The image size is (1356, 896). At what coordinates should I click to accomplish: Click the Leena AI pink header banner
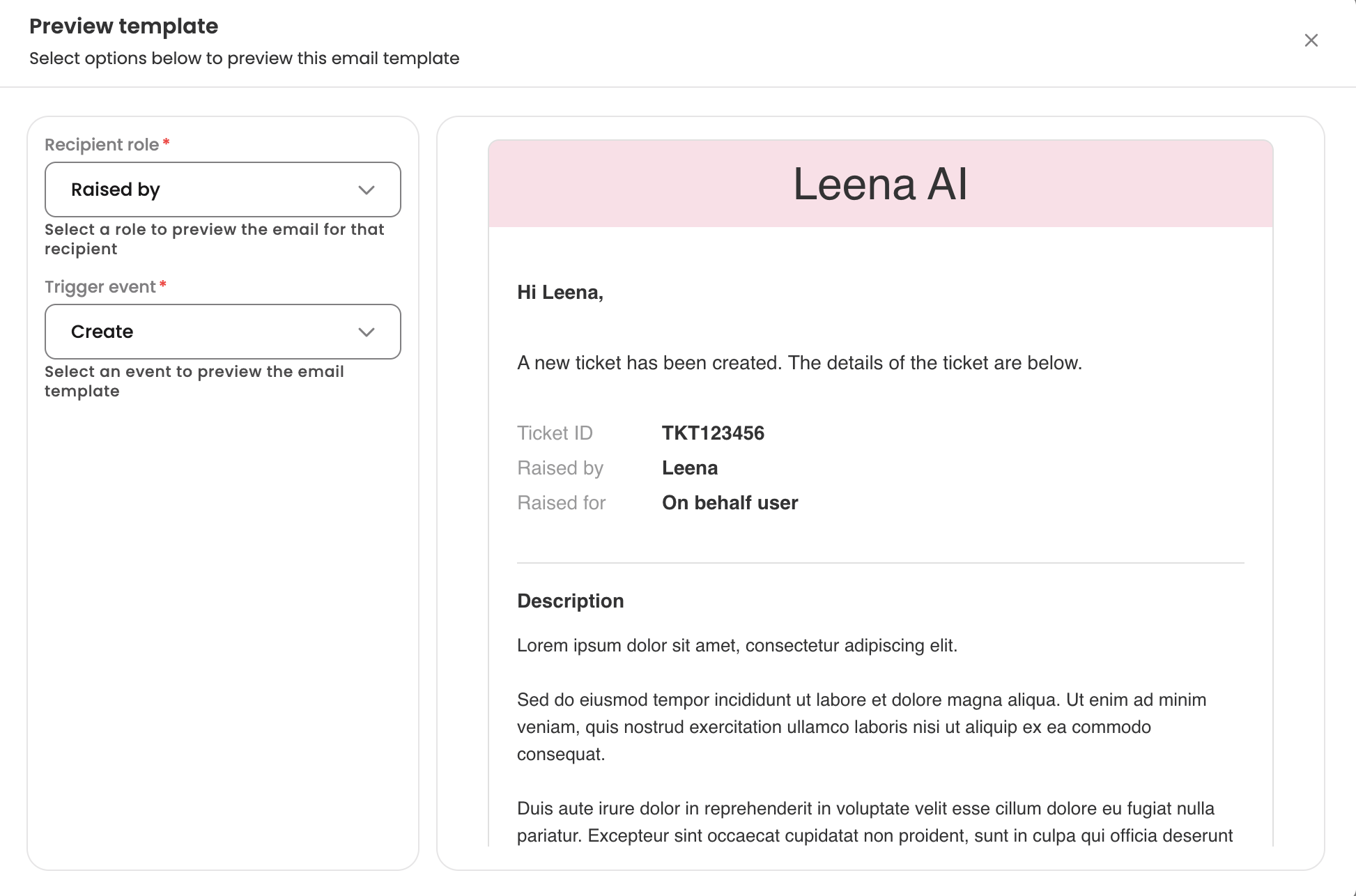click(x=880, y=184)
